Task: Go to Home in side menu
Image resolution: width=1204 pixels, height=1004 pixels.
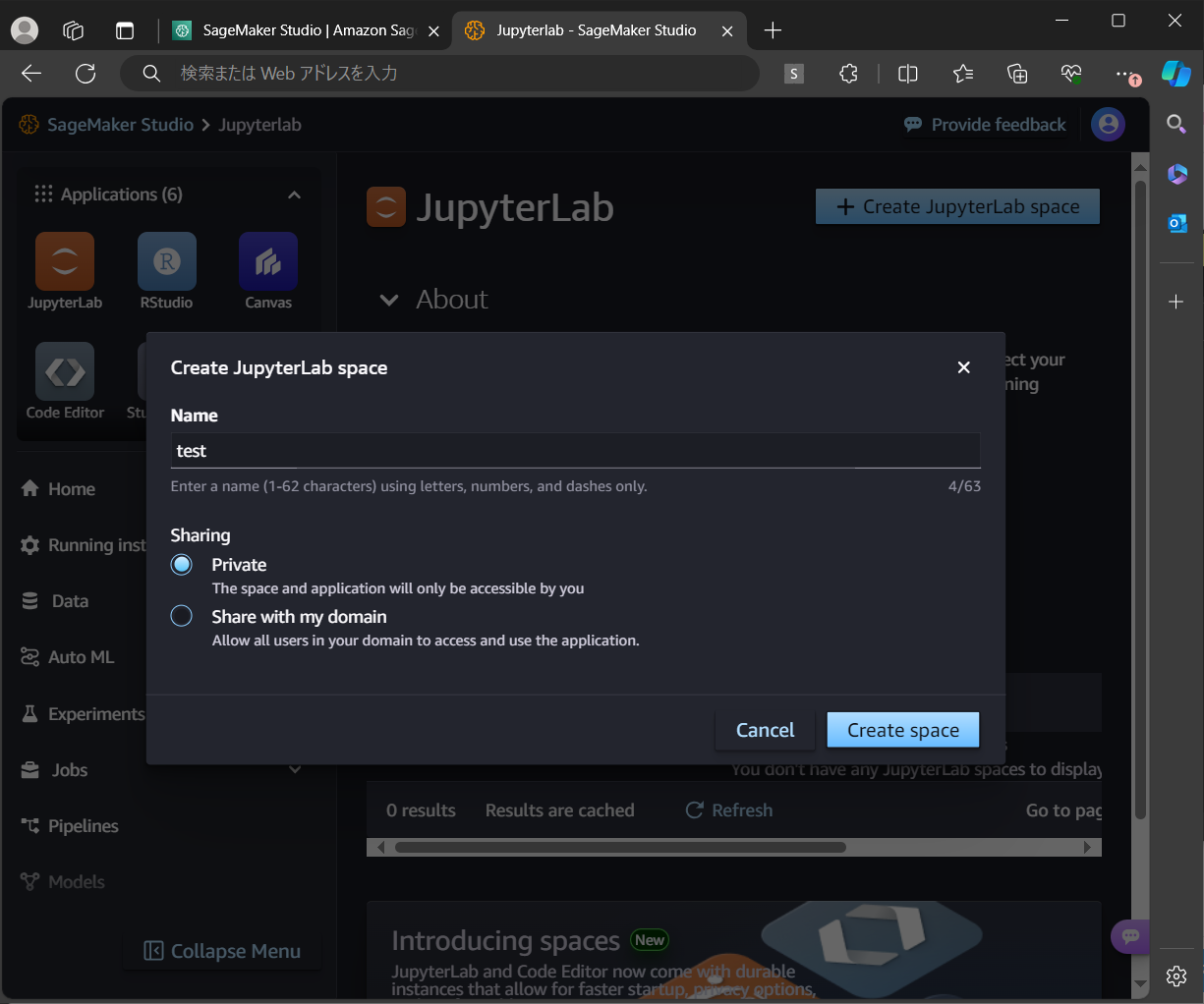Action: coord(59,489)
